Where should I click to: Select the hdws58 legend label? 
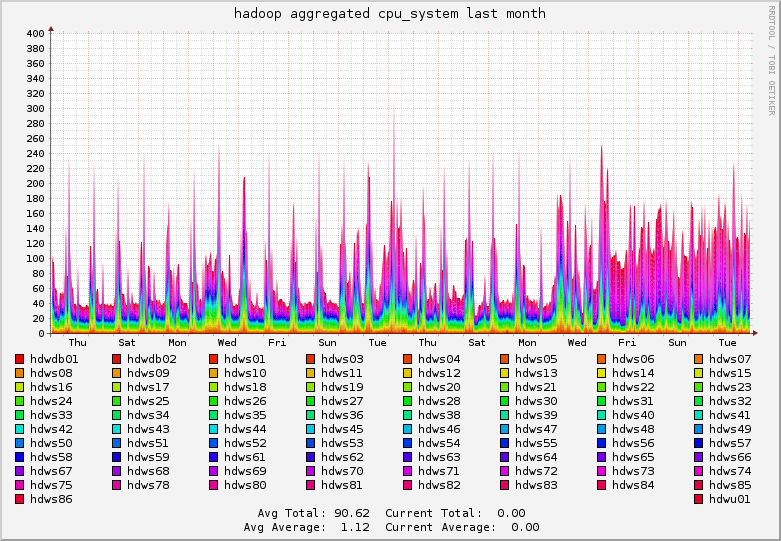coord(51,457)
